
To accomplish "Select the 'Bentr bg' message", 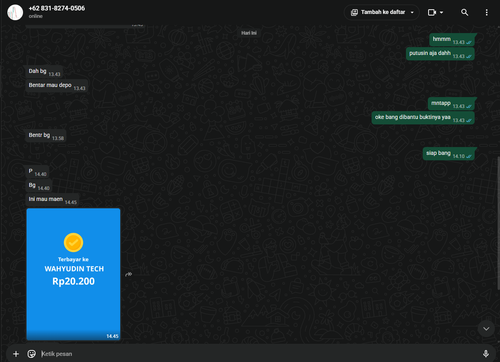I will click(46, 136).
